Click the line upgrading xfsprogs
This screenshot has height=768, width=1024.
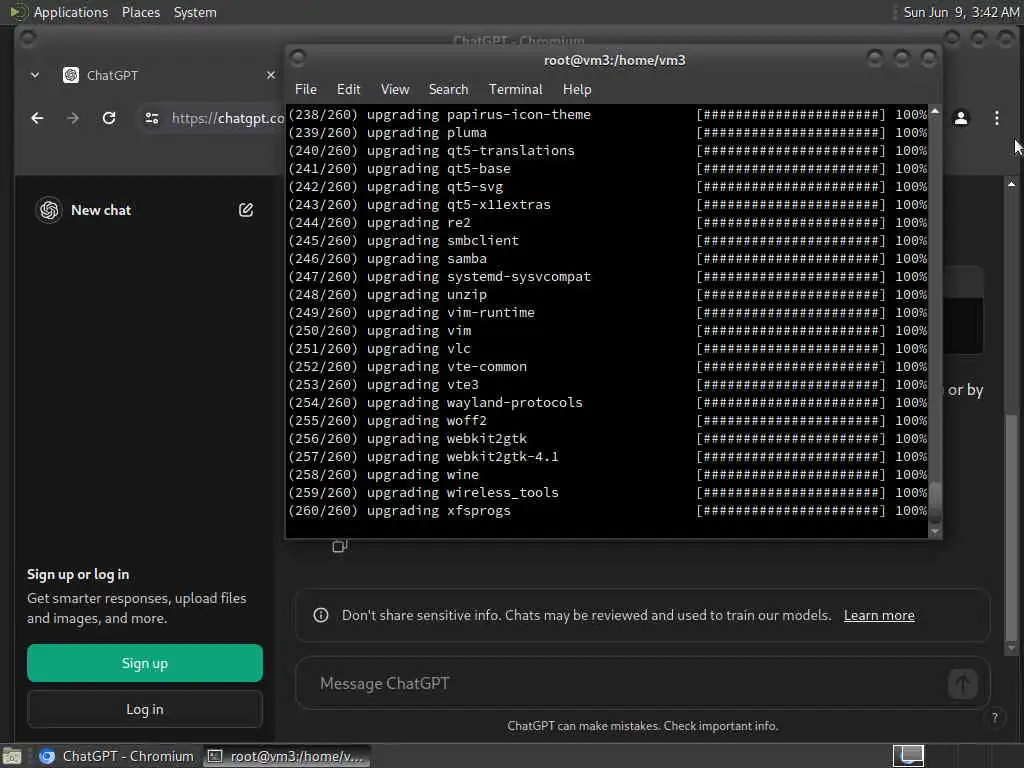(607, 511)
